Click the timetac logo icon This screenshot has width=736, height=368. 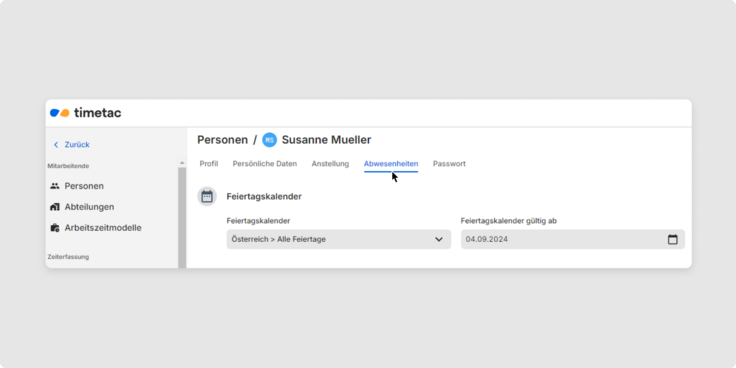(60, 113)
